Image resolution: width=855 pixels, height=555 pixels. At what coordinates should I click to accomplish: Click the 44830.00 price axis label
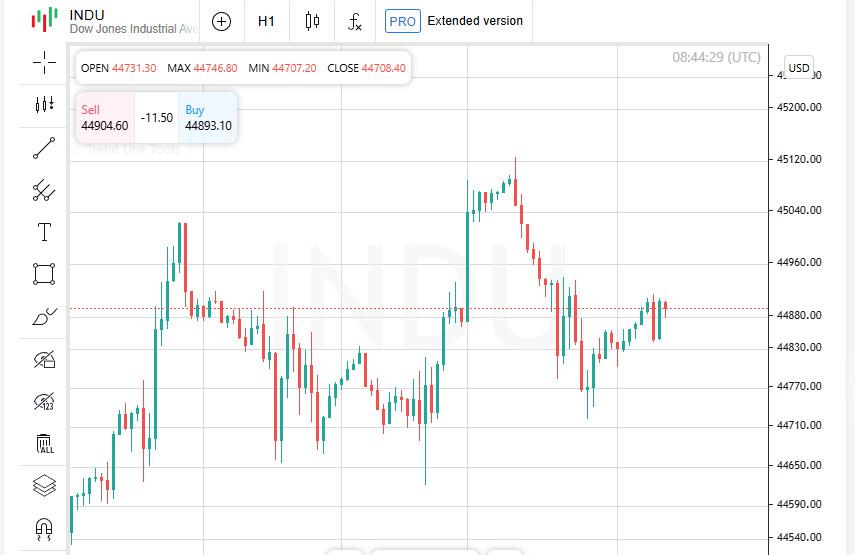(799, 347)
